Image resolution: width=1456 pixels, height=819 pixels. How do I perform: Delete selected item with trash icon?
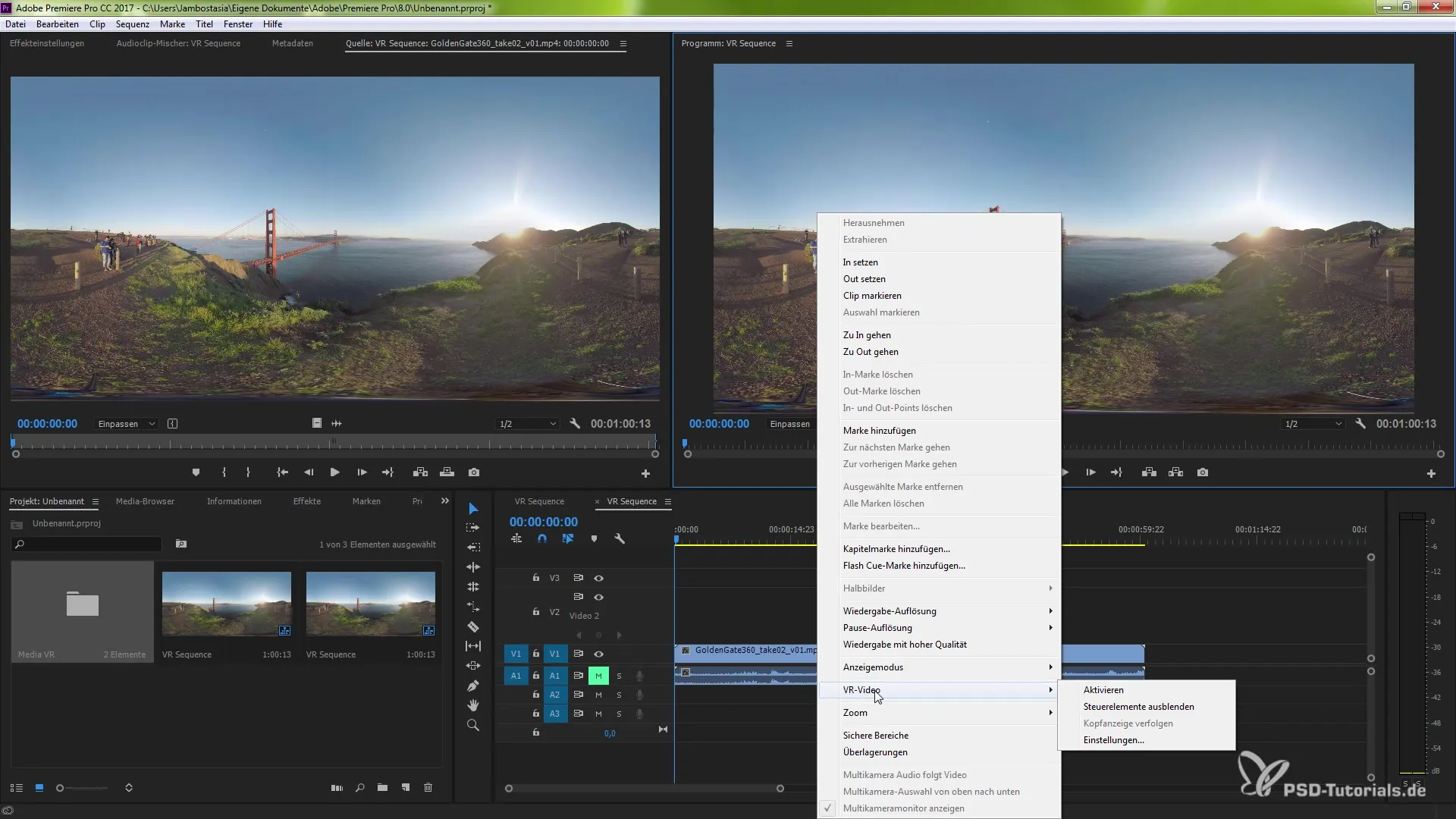428,788
